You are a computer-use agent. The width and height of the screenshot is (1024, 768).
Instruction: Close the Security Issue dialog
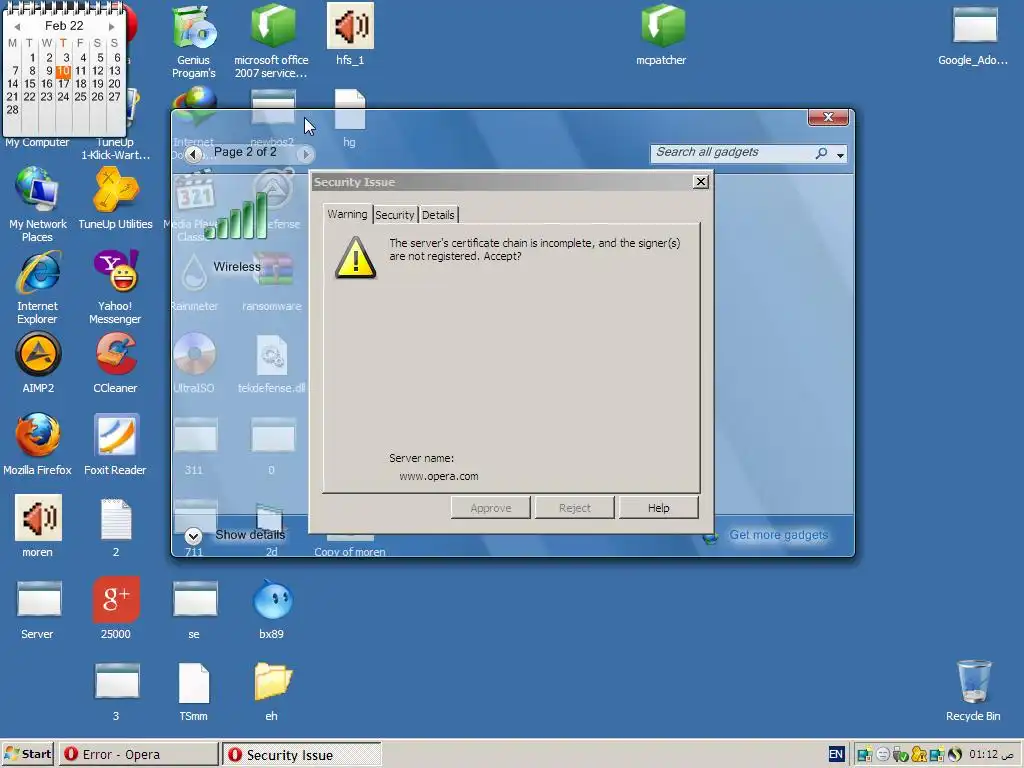[701, 182]
